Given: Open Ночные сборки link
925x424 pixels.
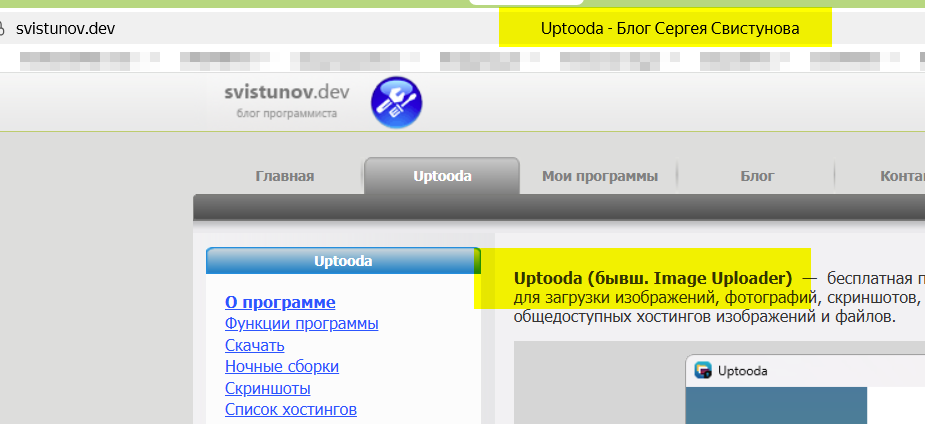Looking at the screenshot, I should tap(282, 366).
